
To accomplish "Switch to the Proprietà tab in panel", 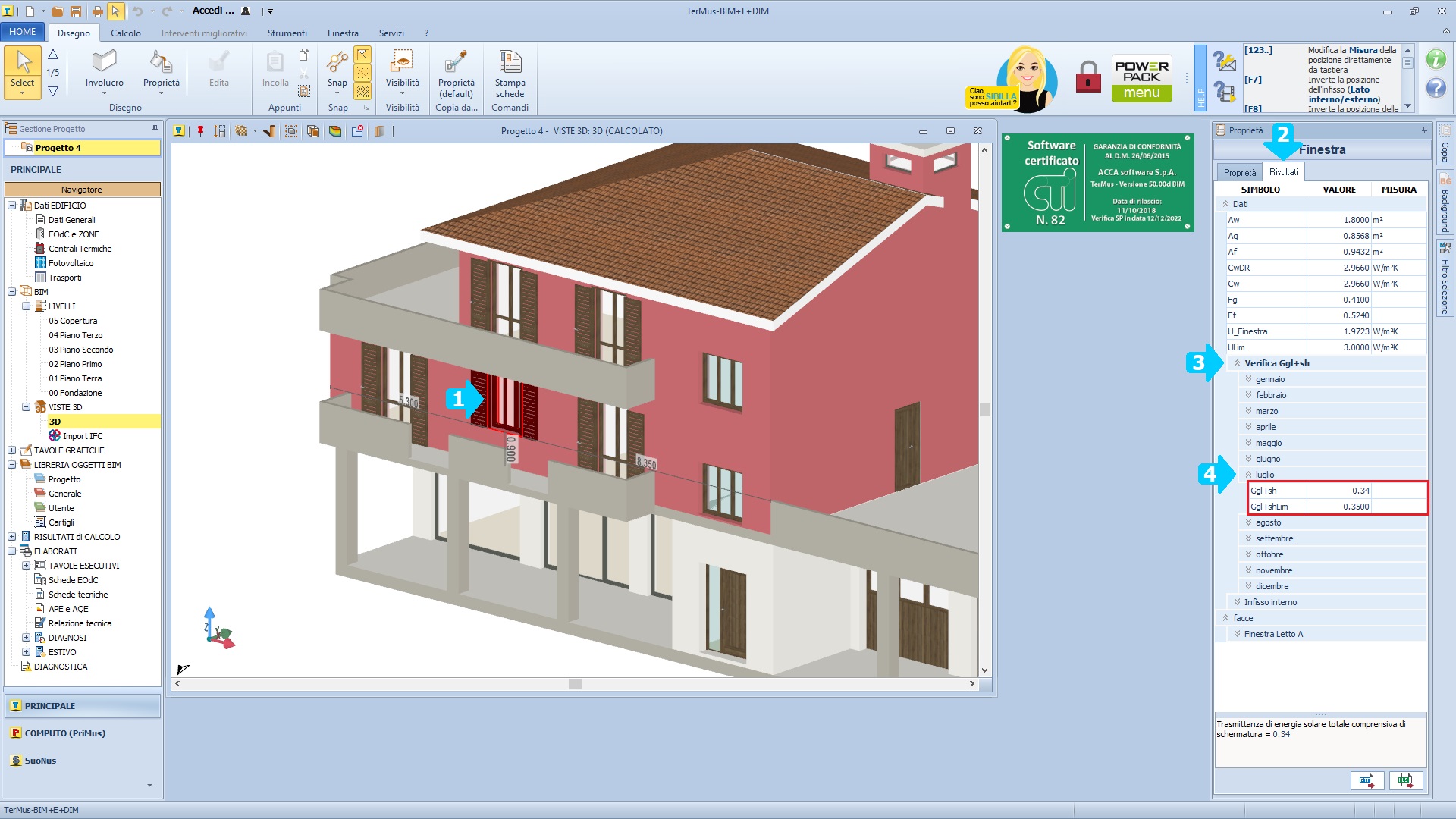I will pos(1239,172).
